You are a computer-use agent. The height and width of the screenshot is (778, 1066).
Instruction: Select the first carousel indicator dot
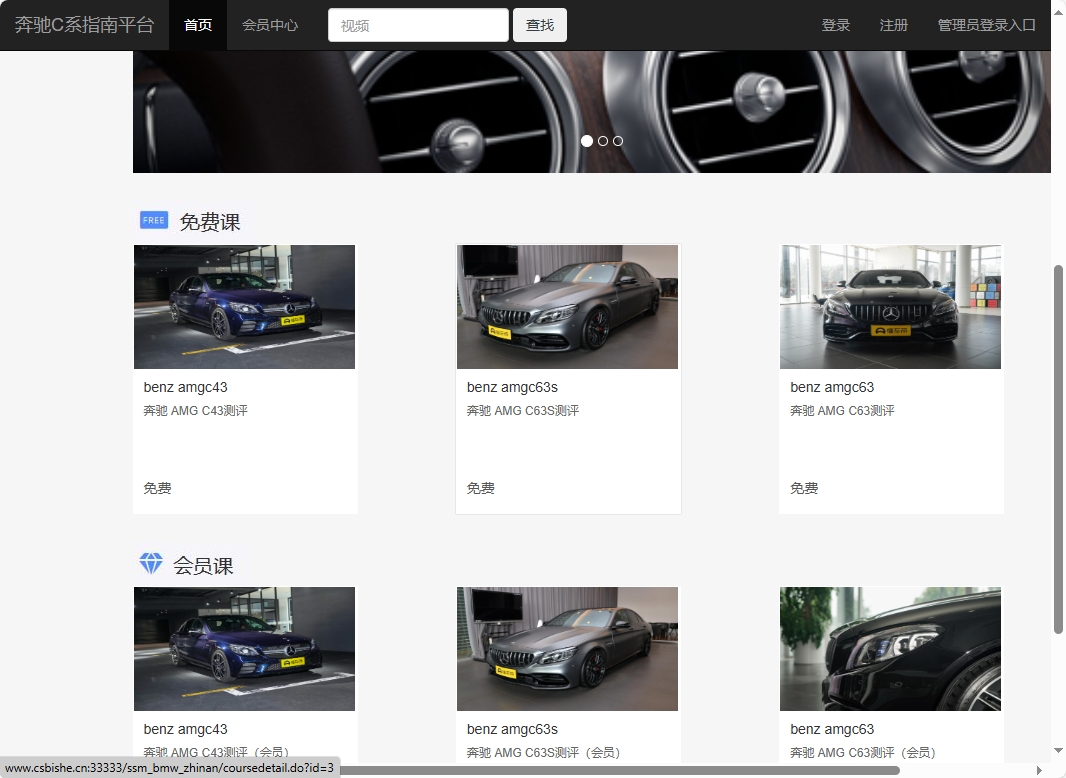coord(587,141)
